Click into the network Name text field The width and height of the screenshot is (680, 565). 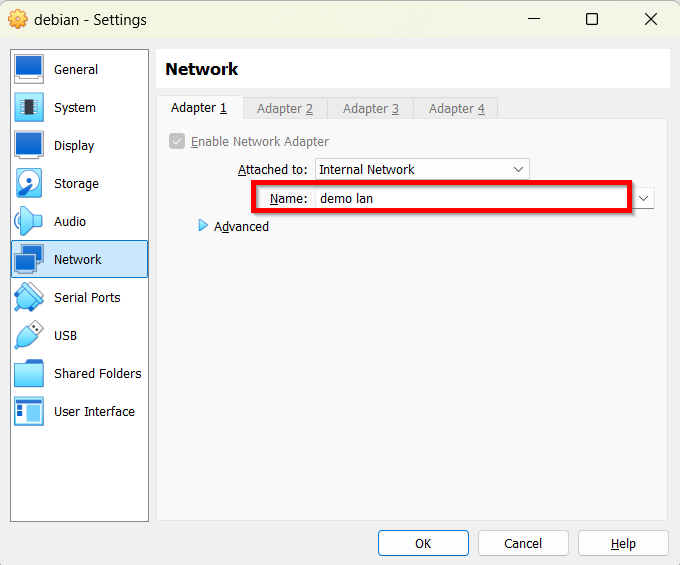coord(470,198)
